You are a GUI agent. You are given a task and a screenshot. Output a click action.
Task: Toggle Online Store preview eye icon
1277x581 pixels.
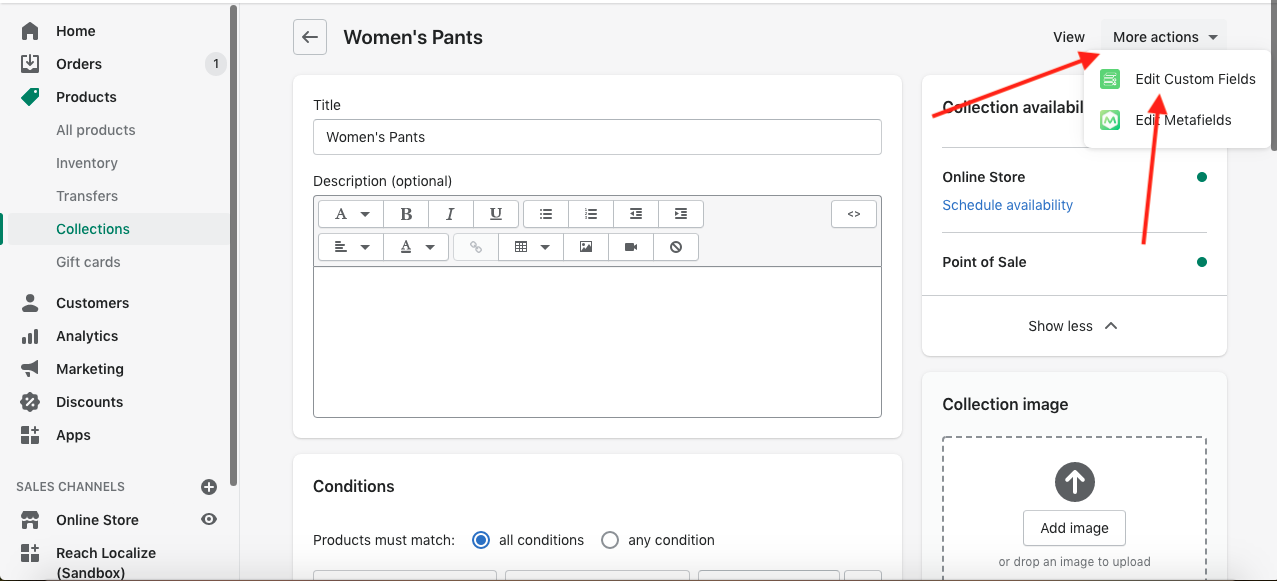point(209,520)
